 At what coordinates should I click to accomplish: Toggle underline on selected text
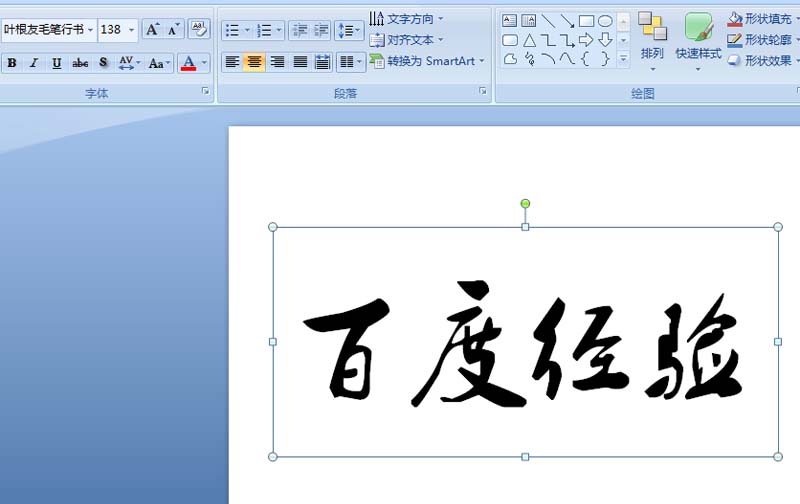(57, 63)
